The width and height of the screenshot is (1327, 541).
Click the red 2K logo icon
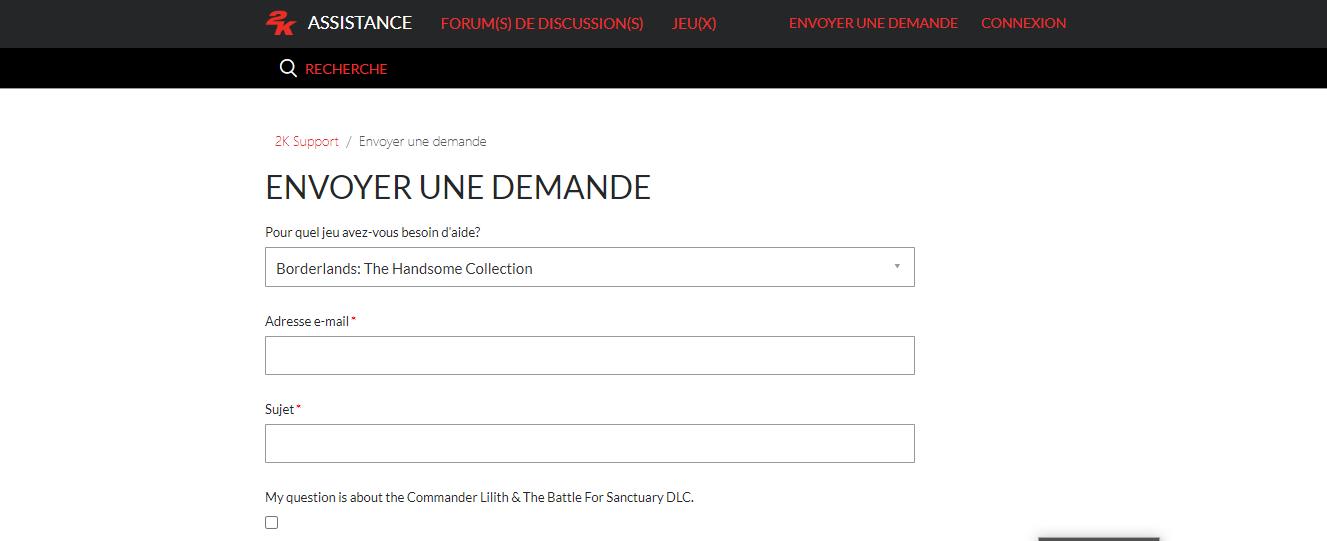[x=280, y=23]
